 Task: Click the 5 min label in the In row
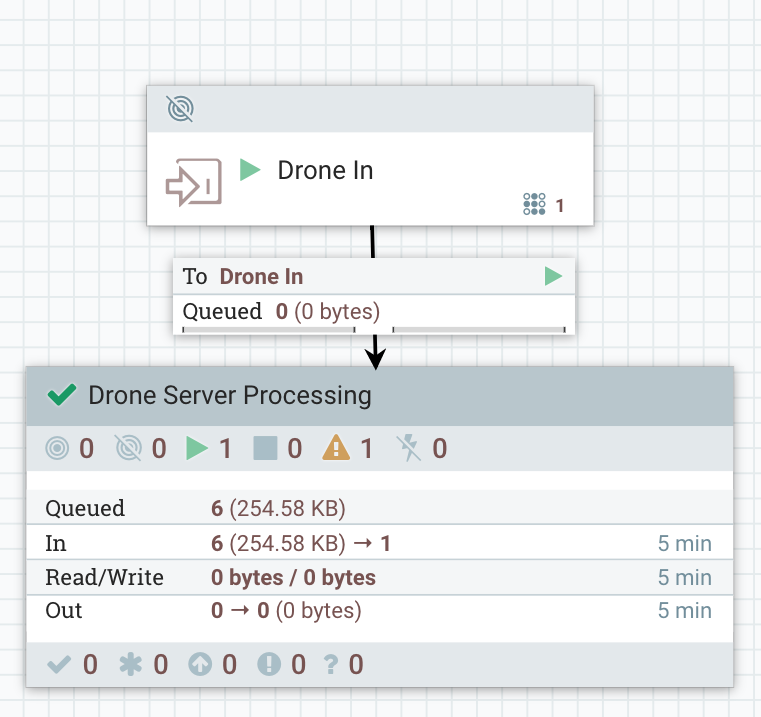click(x=685, y=543)
